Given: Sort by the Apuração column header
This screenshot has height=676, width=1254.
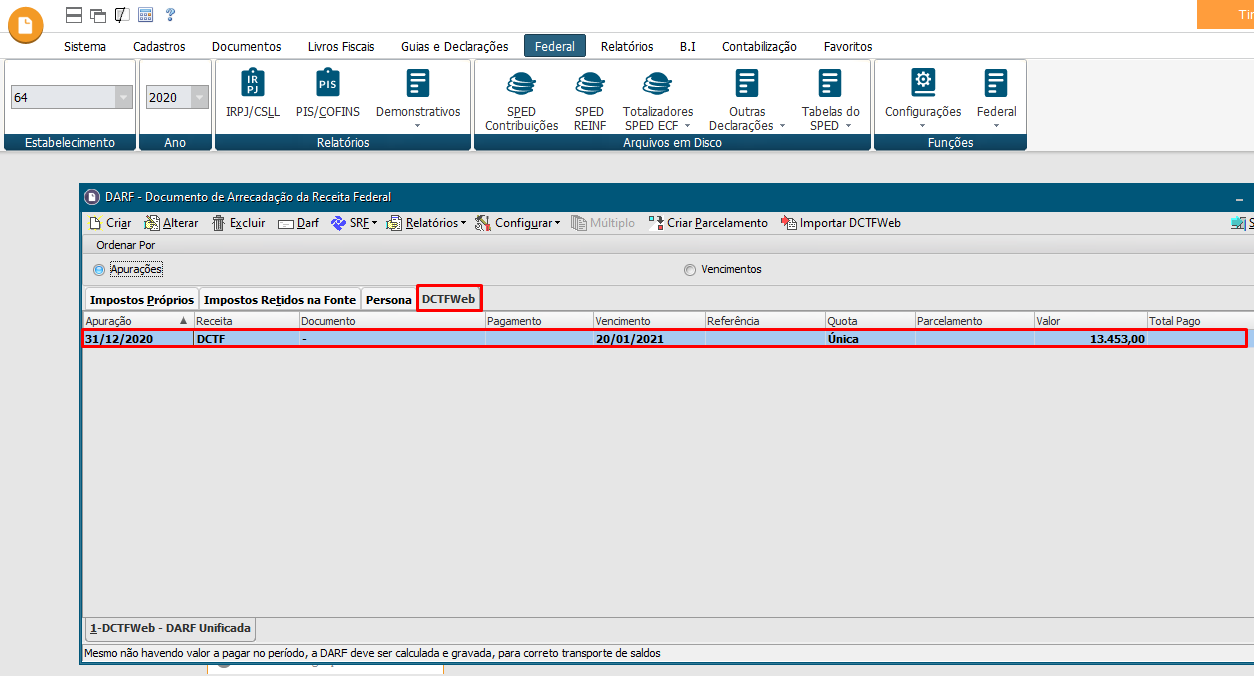Looking at the screenshot, I should coord(130,321).
